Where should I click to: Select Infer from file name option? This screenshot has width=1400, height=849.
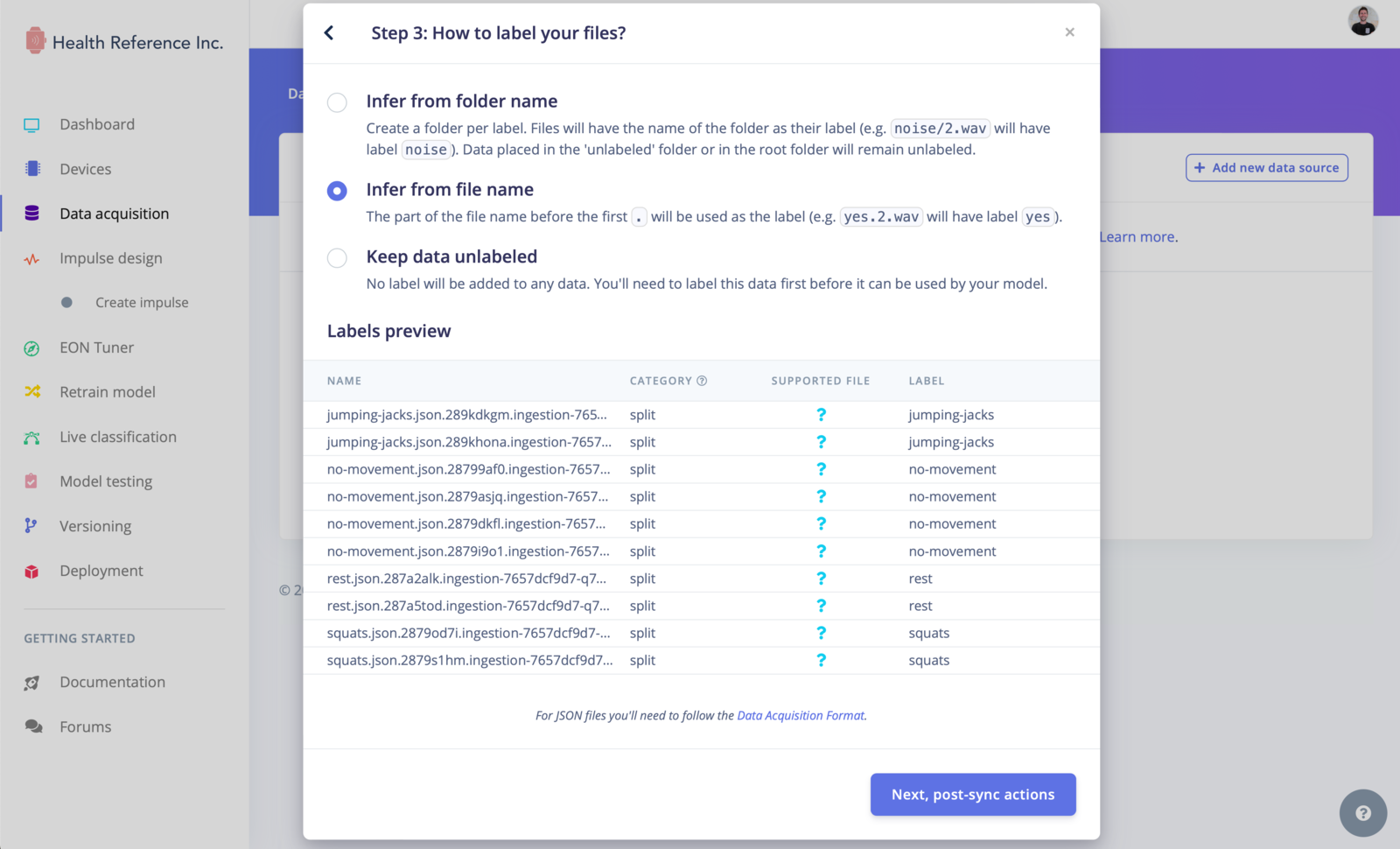pyautogui.click(x=337, y=191)
